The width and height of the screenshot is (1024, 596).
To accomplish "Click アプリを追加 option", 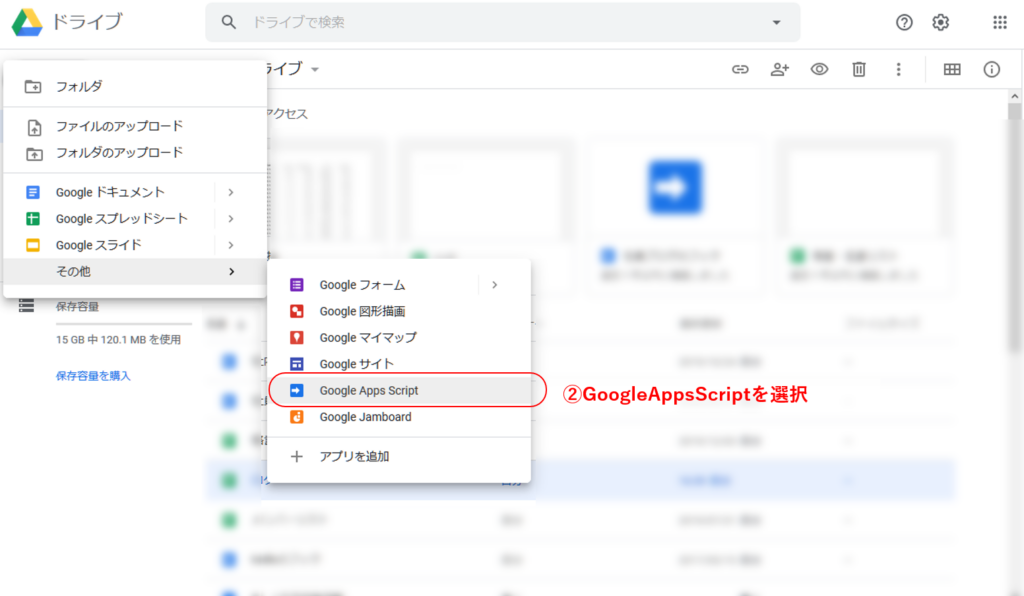I will 354,457.
